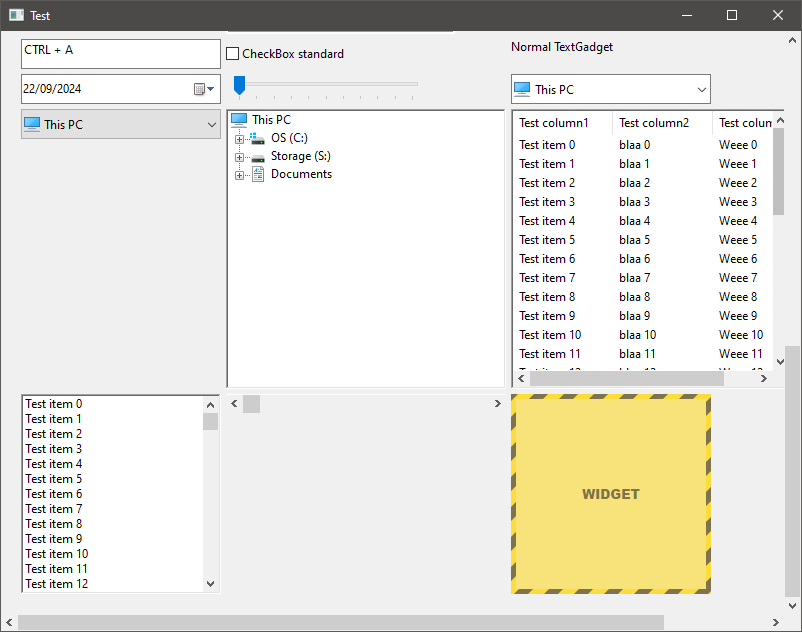802x632 pixels.
Task: Select Test item 7 in column list
Action: 547,278
